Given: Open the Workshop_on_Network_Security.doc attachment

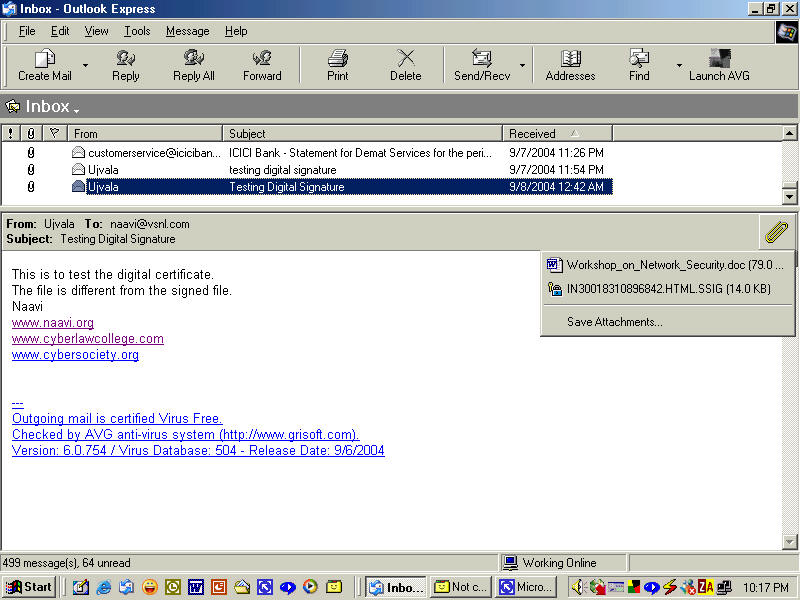Looking at the screenshot, I should [x=667, y=265].
